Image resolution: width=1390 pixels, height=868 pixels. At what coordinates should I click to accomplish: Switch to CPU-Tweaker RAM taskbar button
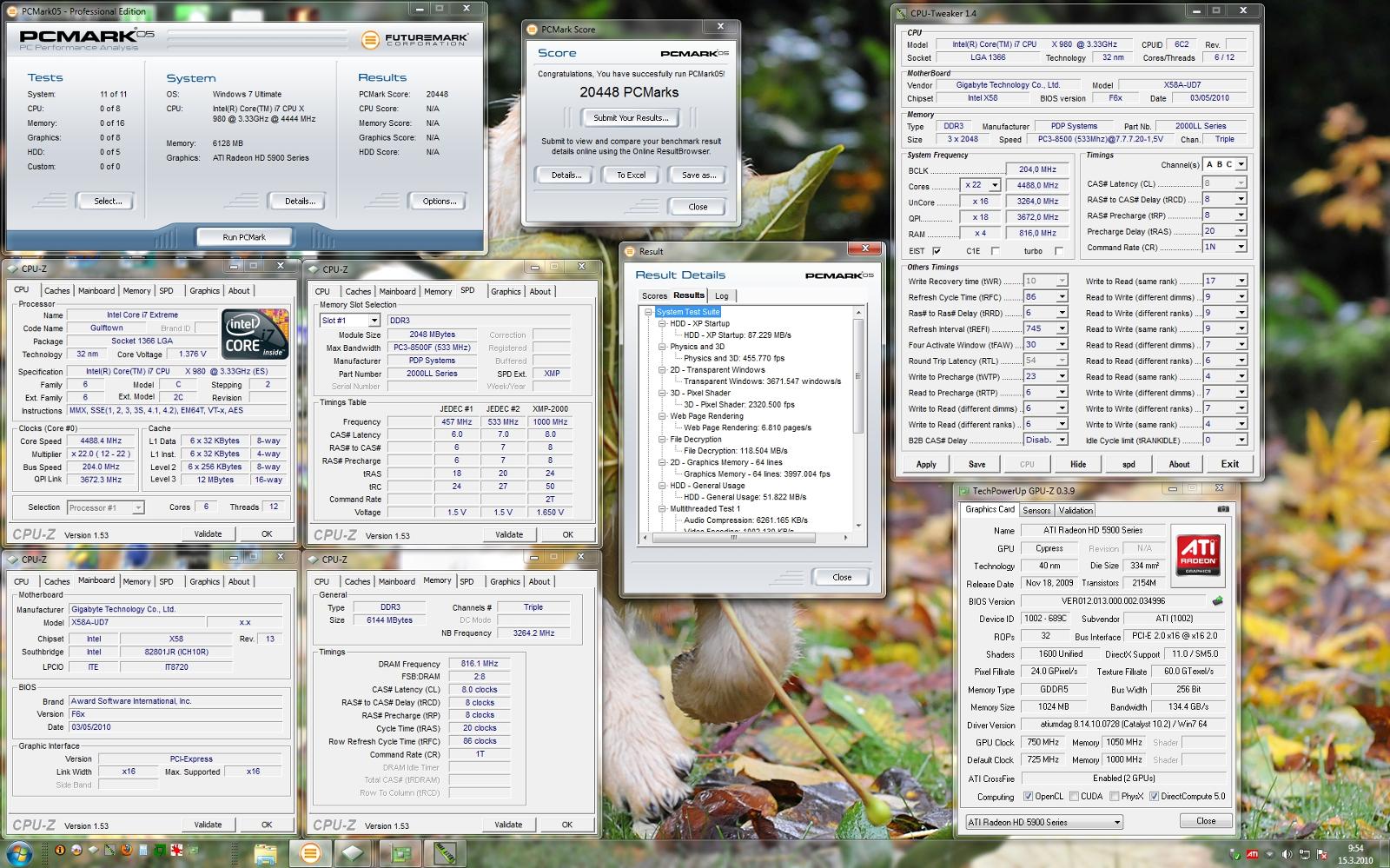tap(445, 853)
